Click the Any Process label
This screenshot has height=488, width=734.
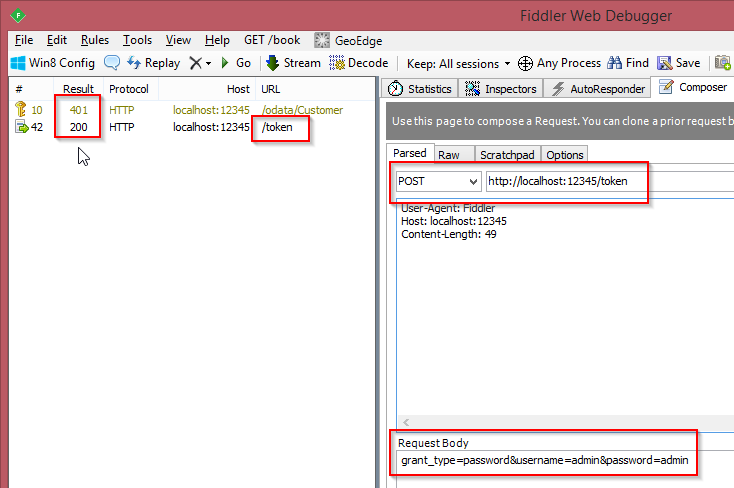tap(569, 63)
